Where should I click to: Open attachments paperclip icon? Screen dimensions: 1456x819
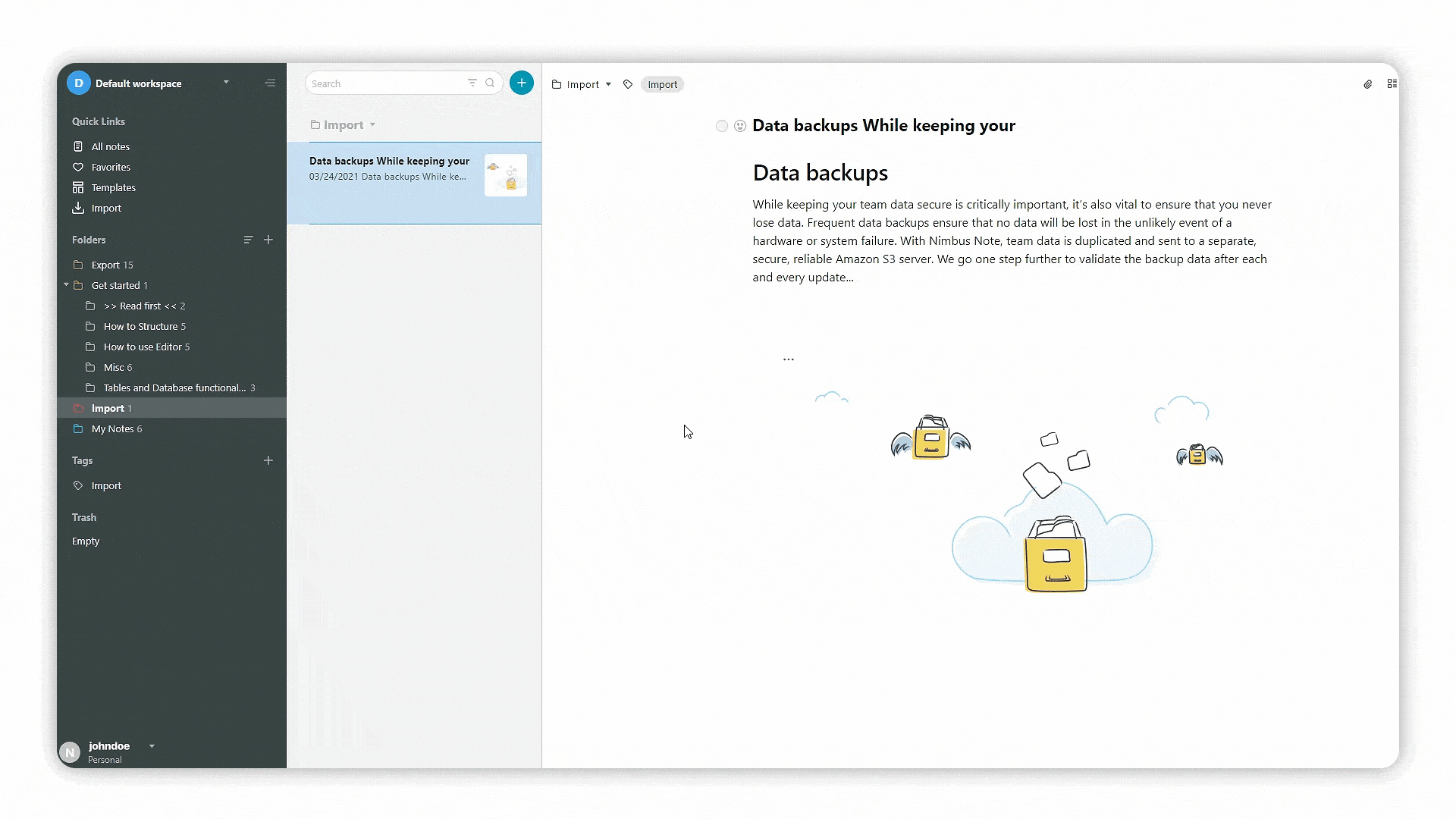(1368, 84)
